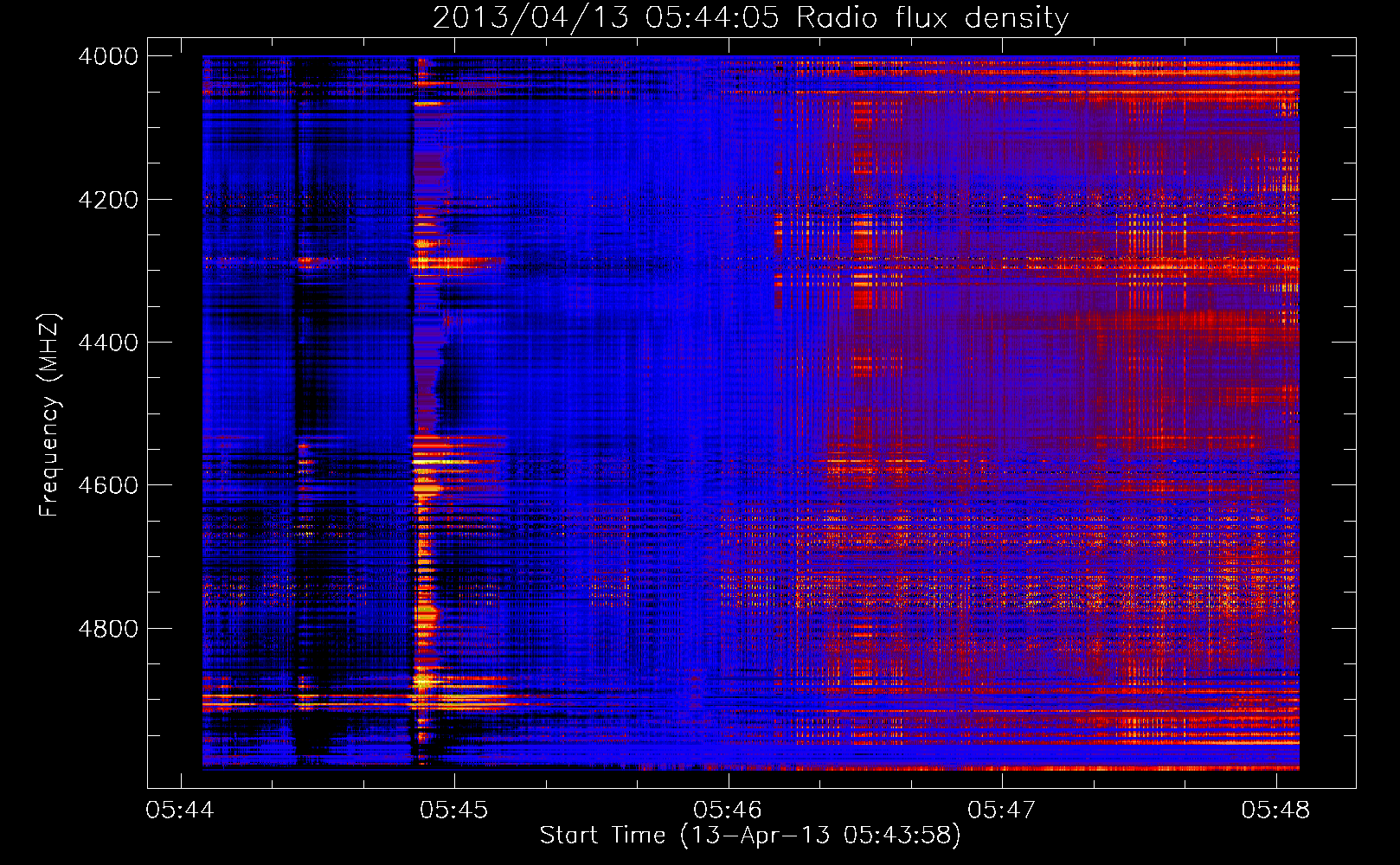
Task: Click the 05:44 time axis label
Action: (x=180, y=810)
